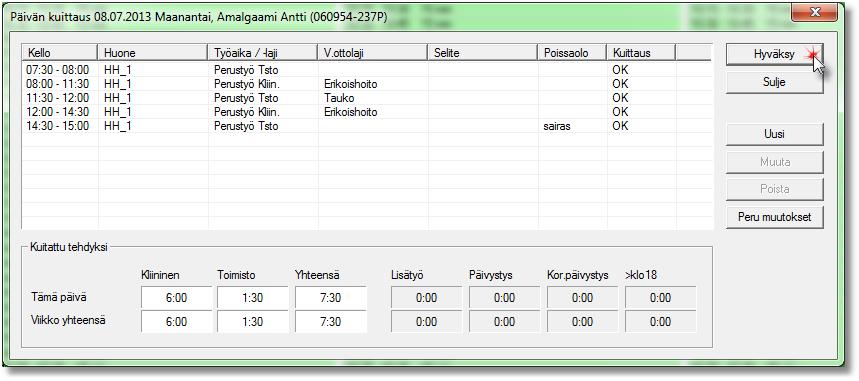
Task: Click the Tämä päivä Kliininen field
Action: [176, 298]
